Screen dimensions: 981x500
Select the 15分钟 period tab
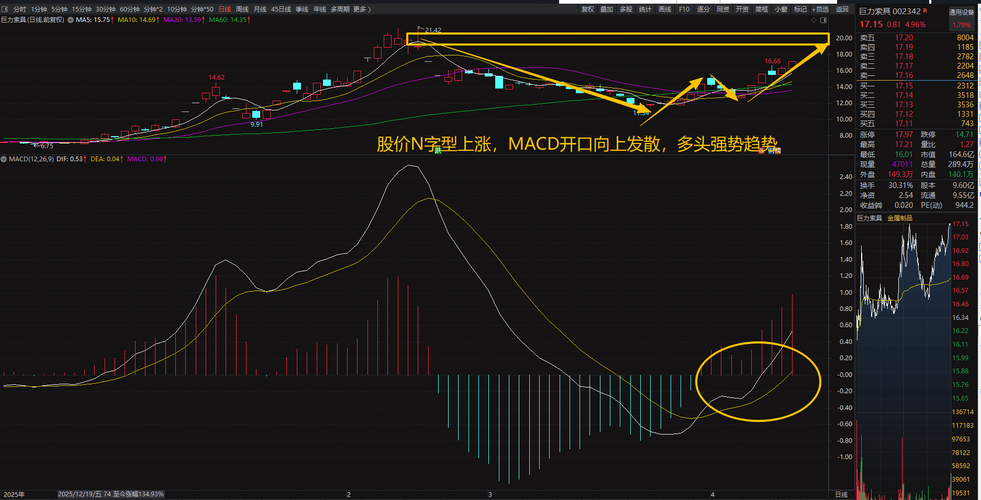click(x=81, y=9)
